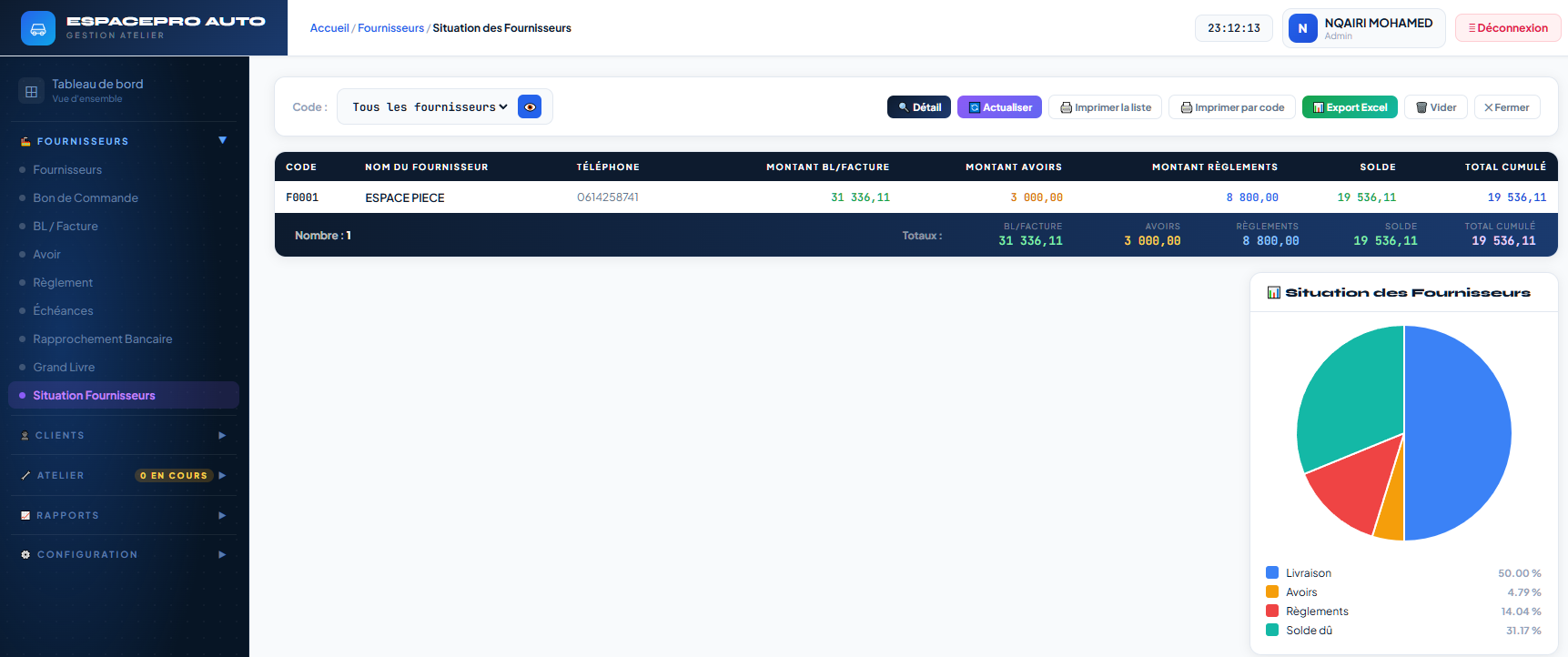Click the Vider trash button
The height and width of the screenshot is (657, 1568).
pyautogui.click(x=1436, y=107)
